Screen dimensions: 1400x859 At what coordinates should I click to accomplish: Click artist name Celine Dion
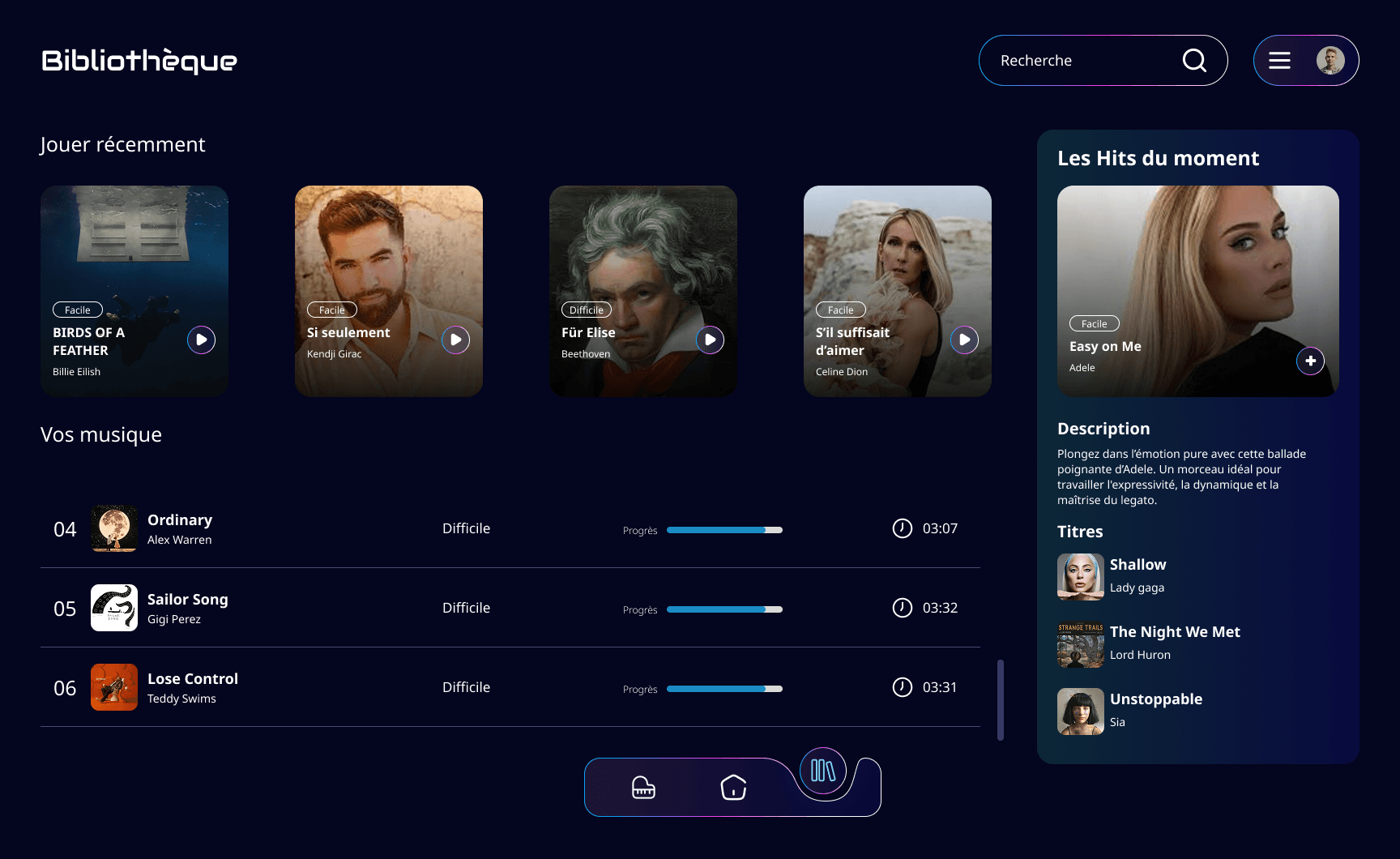[x=842, y=372]
